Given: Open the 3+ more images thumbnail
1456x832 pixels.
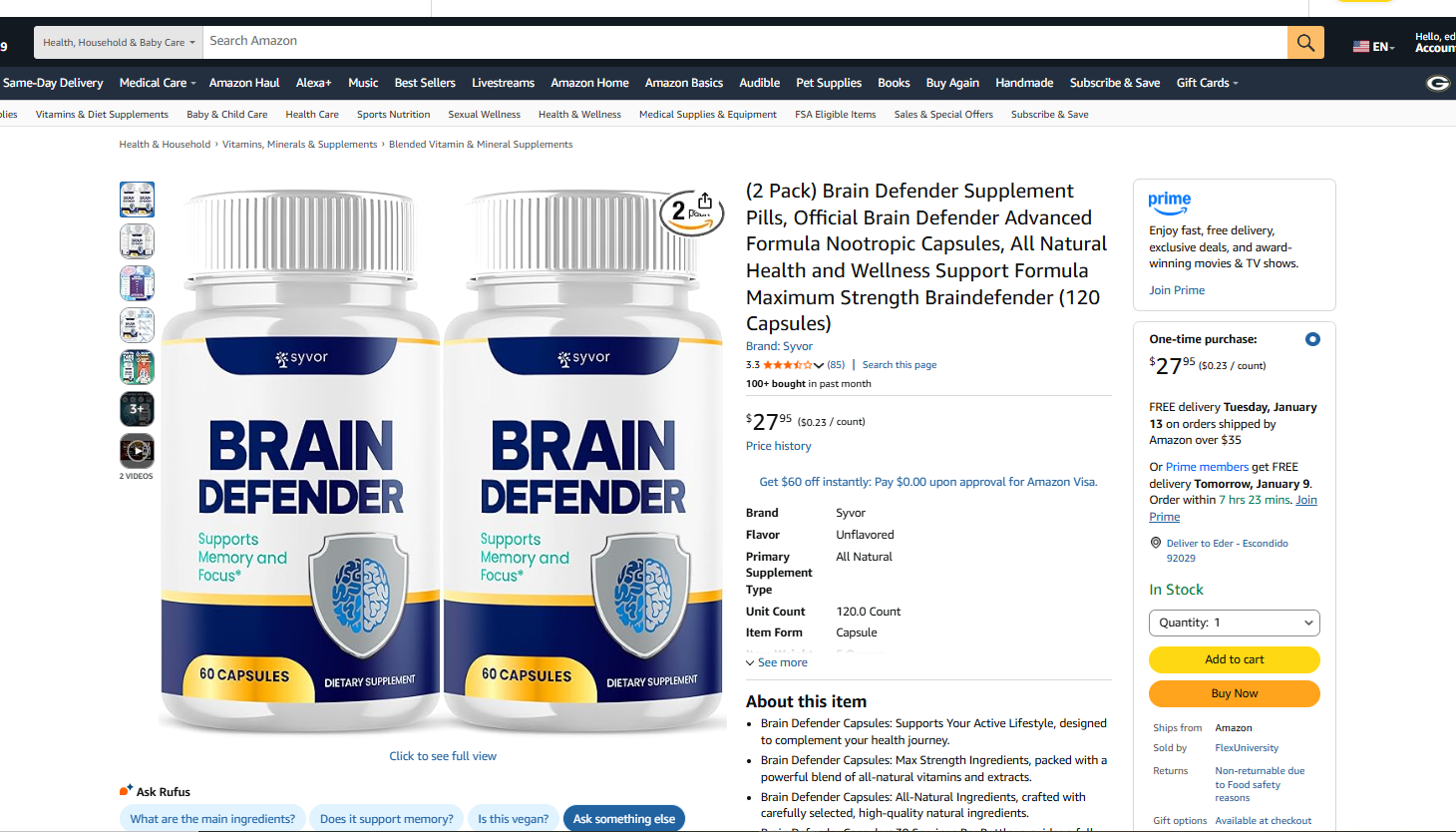Looking at the screenshot, I should 137,409.
